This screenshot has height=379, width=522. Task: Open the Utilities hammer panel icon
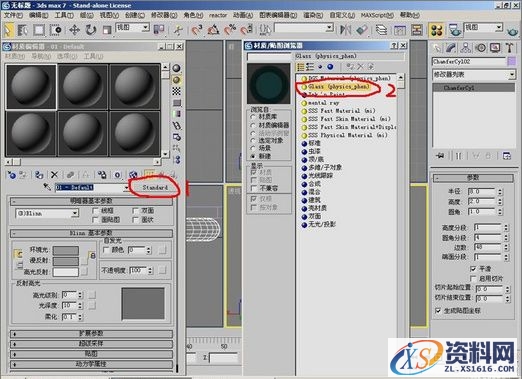point(509,48)
